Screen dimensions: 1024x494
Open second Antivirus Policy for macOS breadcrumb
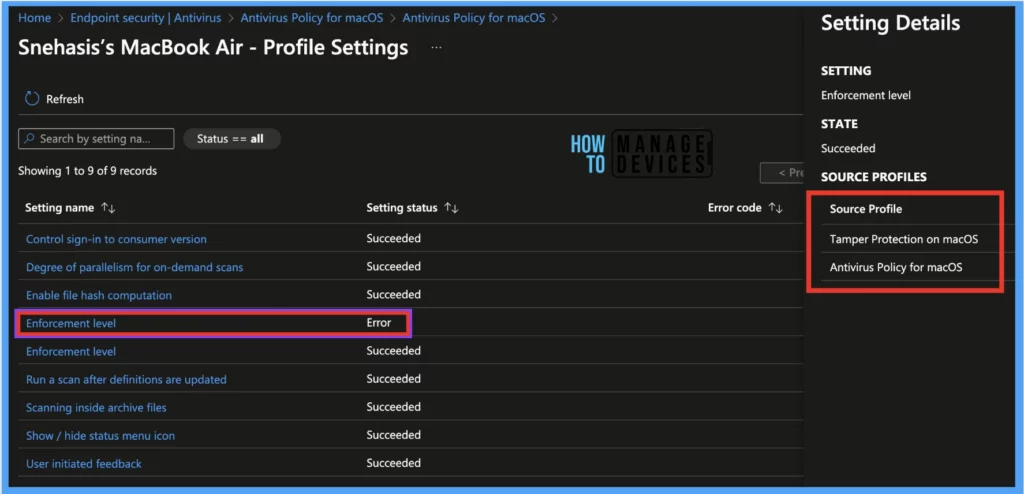point(473,18)
